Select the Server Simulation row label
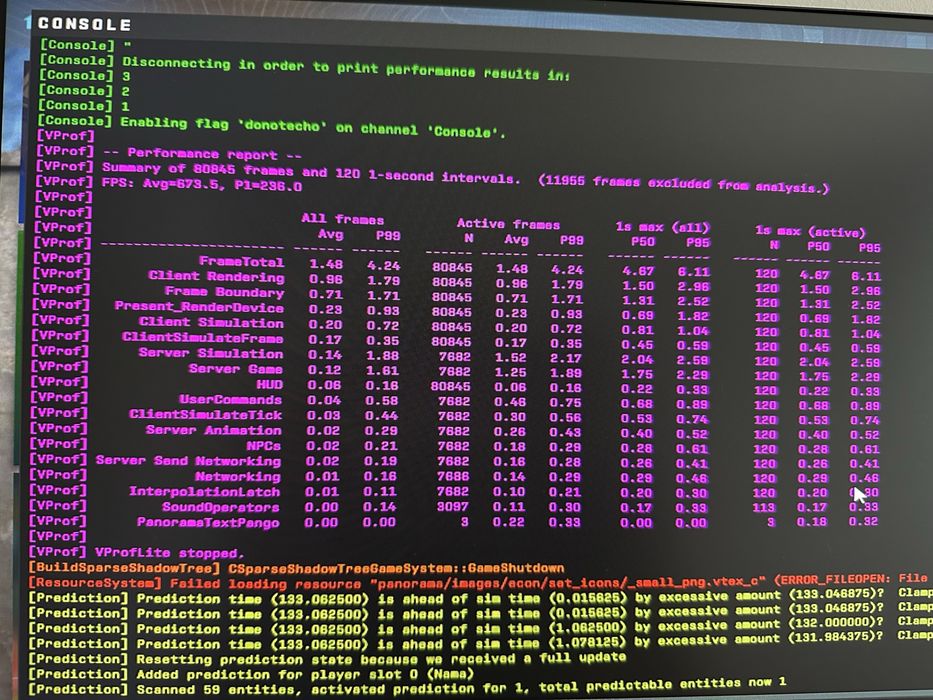The width and height of the screenshot is (933, 700). [211, 353]
